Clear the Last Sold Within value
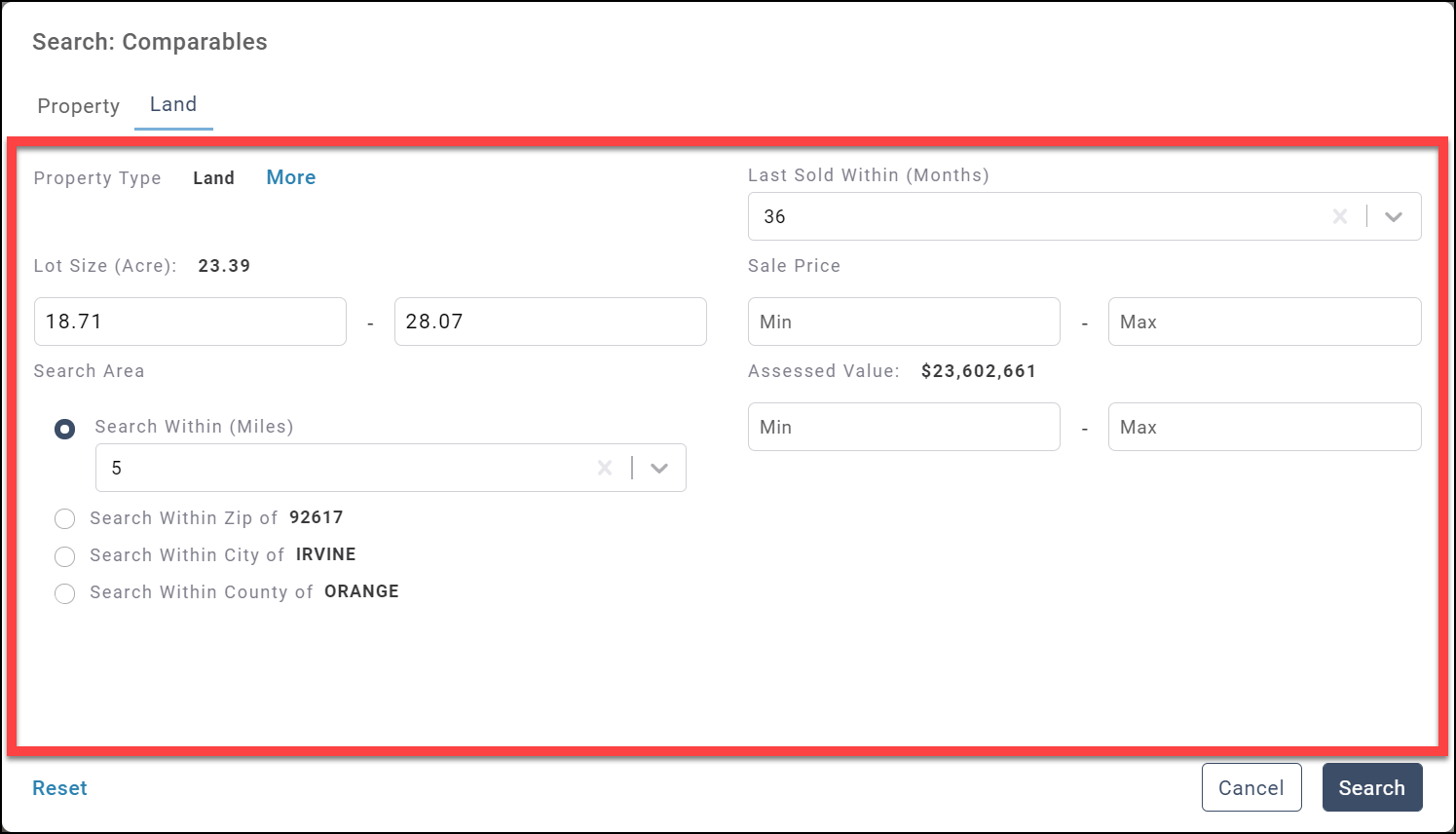 (1340, 216)
